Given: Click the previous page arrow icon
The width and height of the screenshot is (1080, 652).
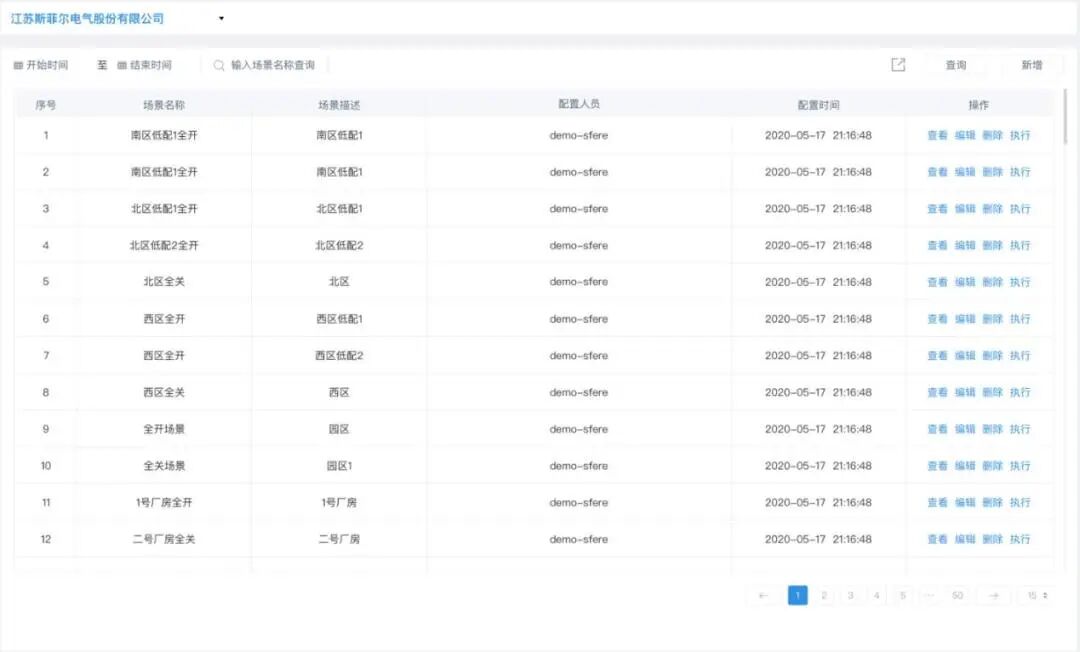Looking at the screenshot, I should [764, 595].
